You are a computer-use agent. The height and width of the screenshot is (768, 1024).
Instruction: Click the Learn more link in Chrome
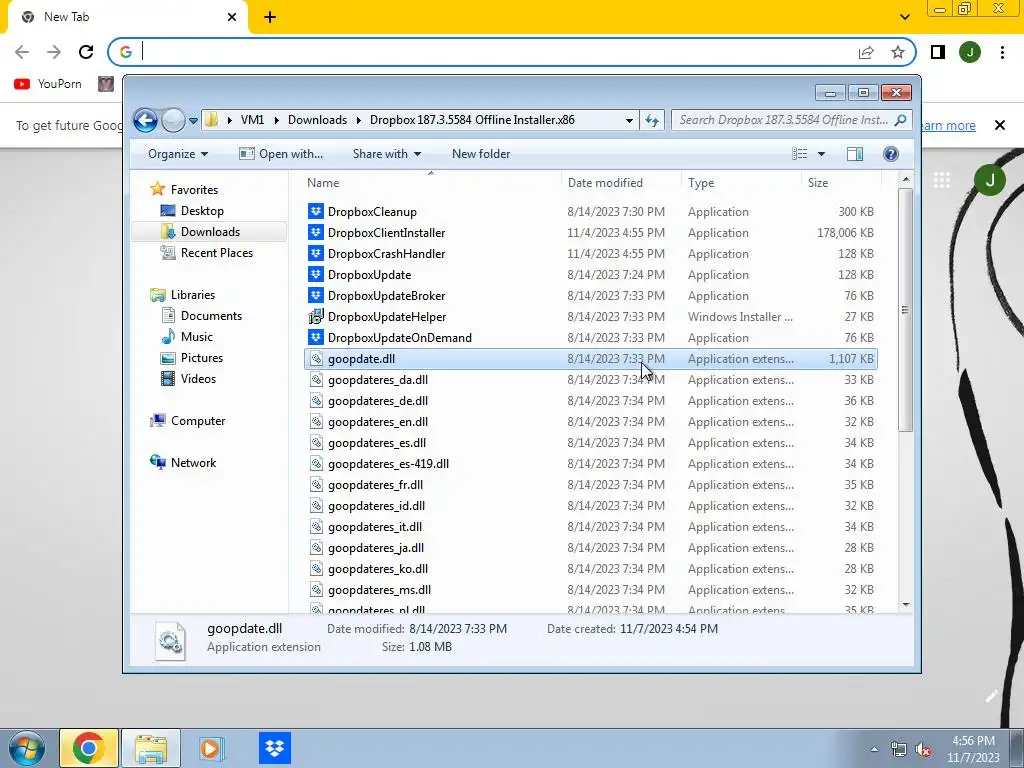coord(946,125)
